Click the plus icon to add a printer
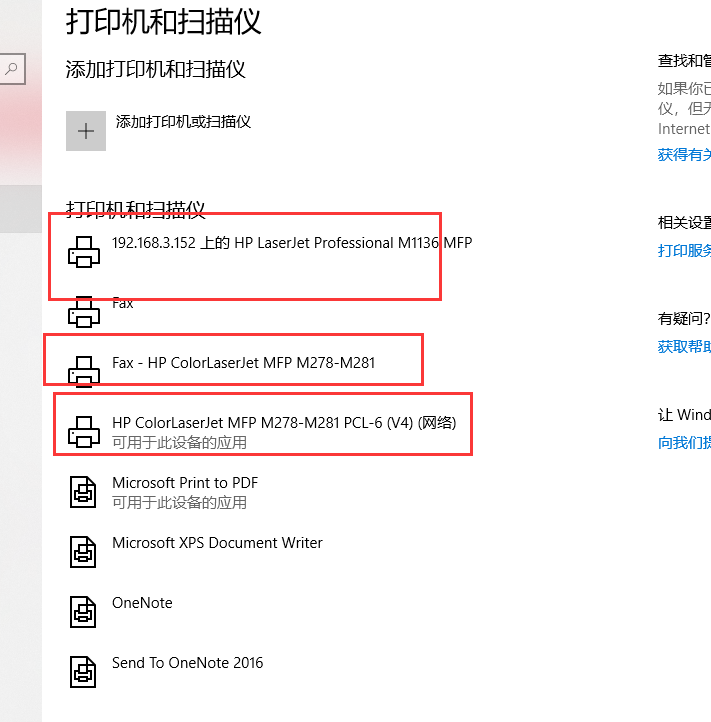 [x=86, y=131]
